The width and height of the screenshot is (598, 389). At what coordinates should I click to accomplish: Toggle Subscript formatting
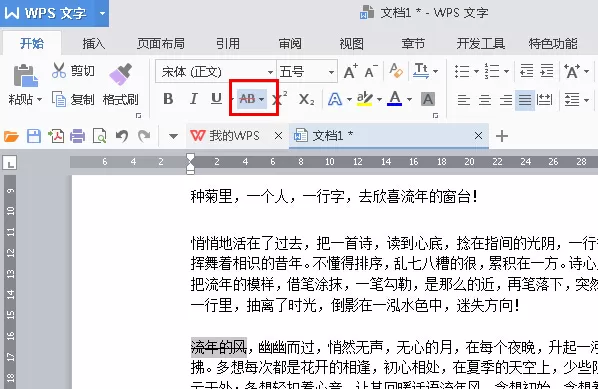(306, 100)
